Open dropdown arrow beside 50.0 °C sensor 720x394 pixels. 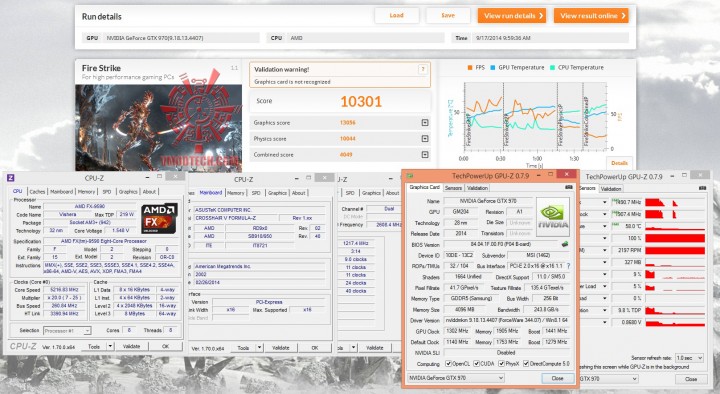[x=604, y=226]
